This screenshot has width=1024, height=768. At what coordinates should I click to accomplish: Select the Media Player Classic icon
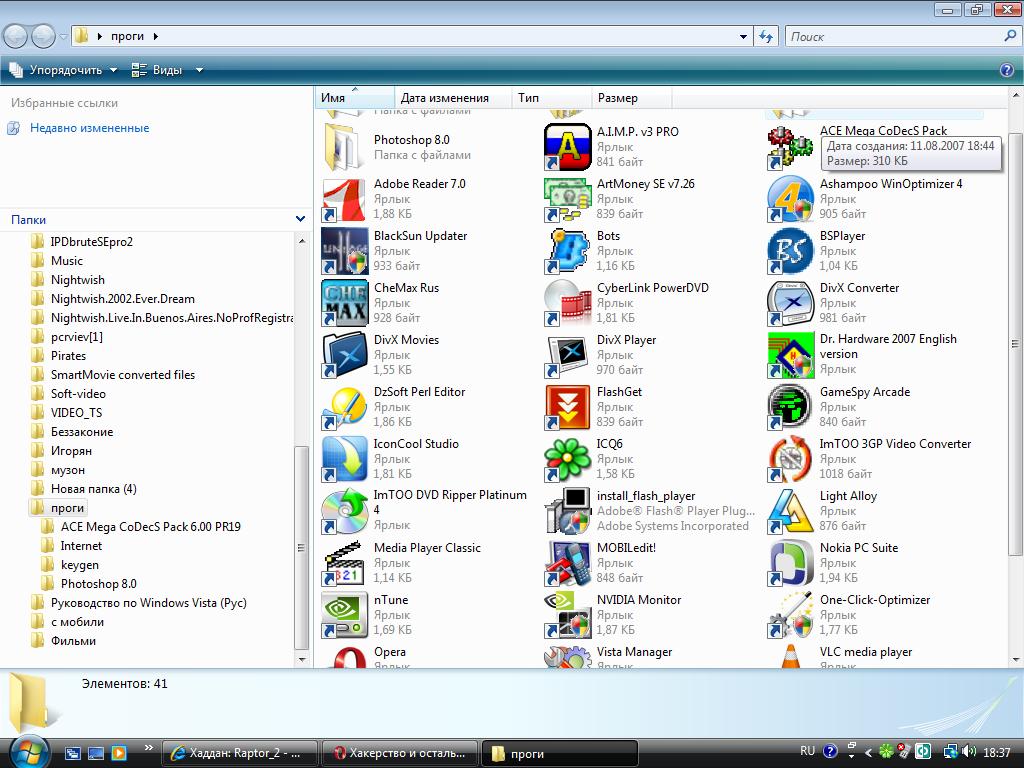click(344, 564)
